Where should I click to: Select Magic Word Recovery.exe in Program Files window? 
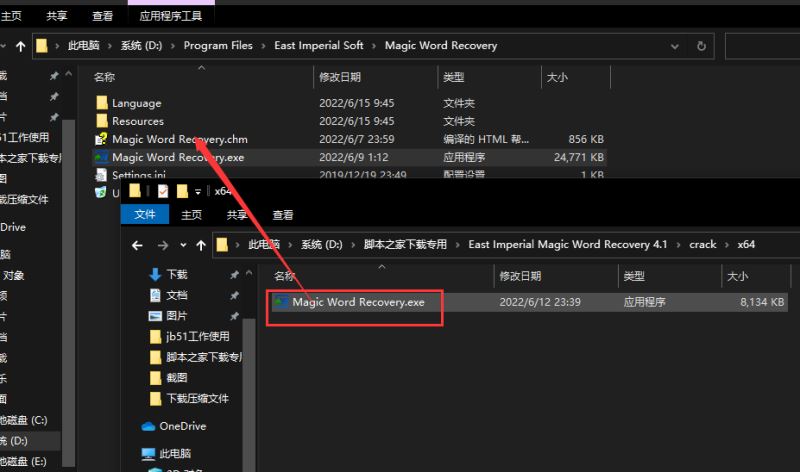(x=178, y=157)
